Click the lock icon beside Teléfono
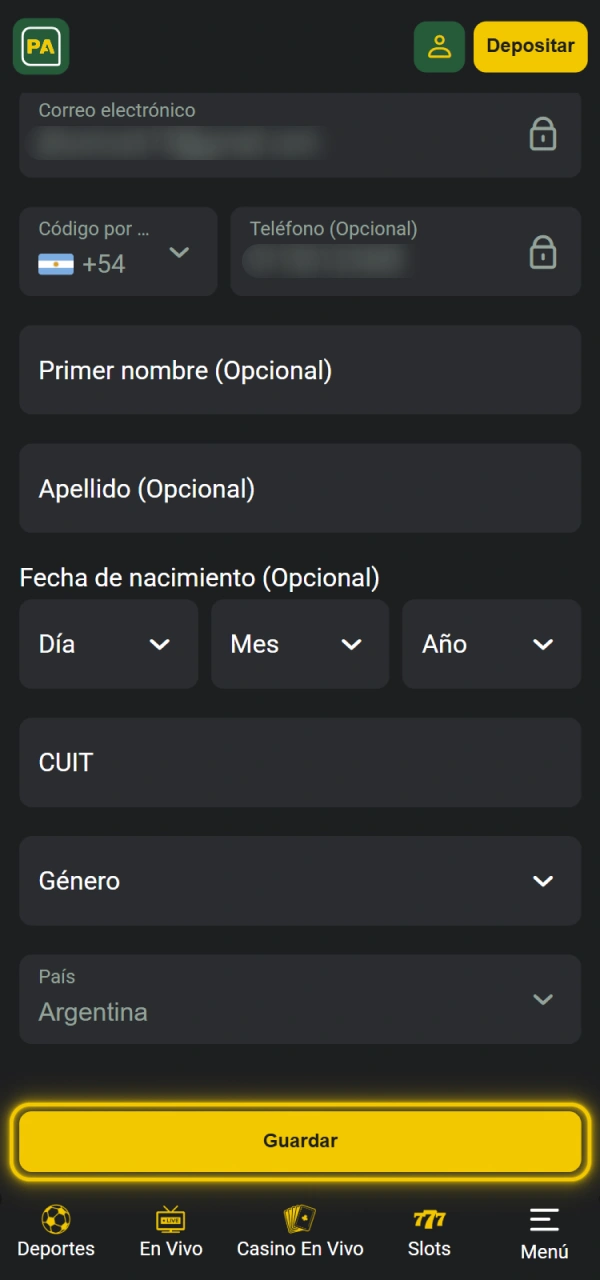Viewport: 600px width, 1280px height. 543,252
